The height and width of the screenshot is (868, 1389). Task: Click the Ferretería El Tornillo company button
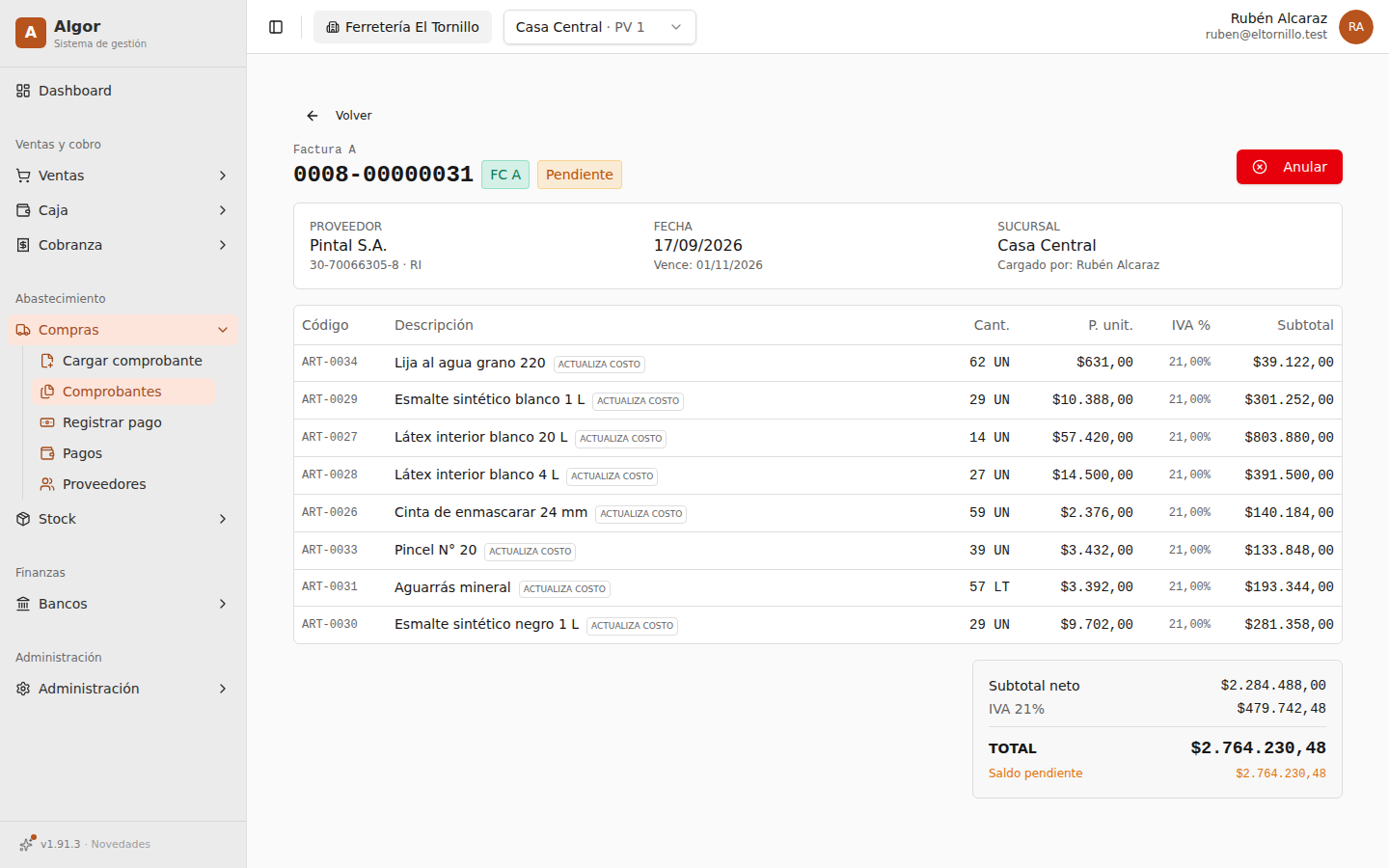click(402, 27)
